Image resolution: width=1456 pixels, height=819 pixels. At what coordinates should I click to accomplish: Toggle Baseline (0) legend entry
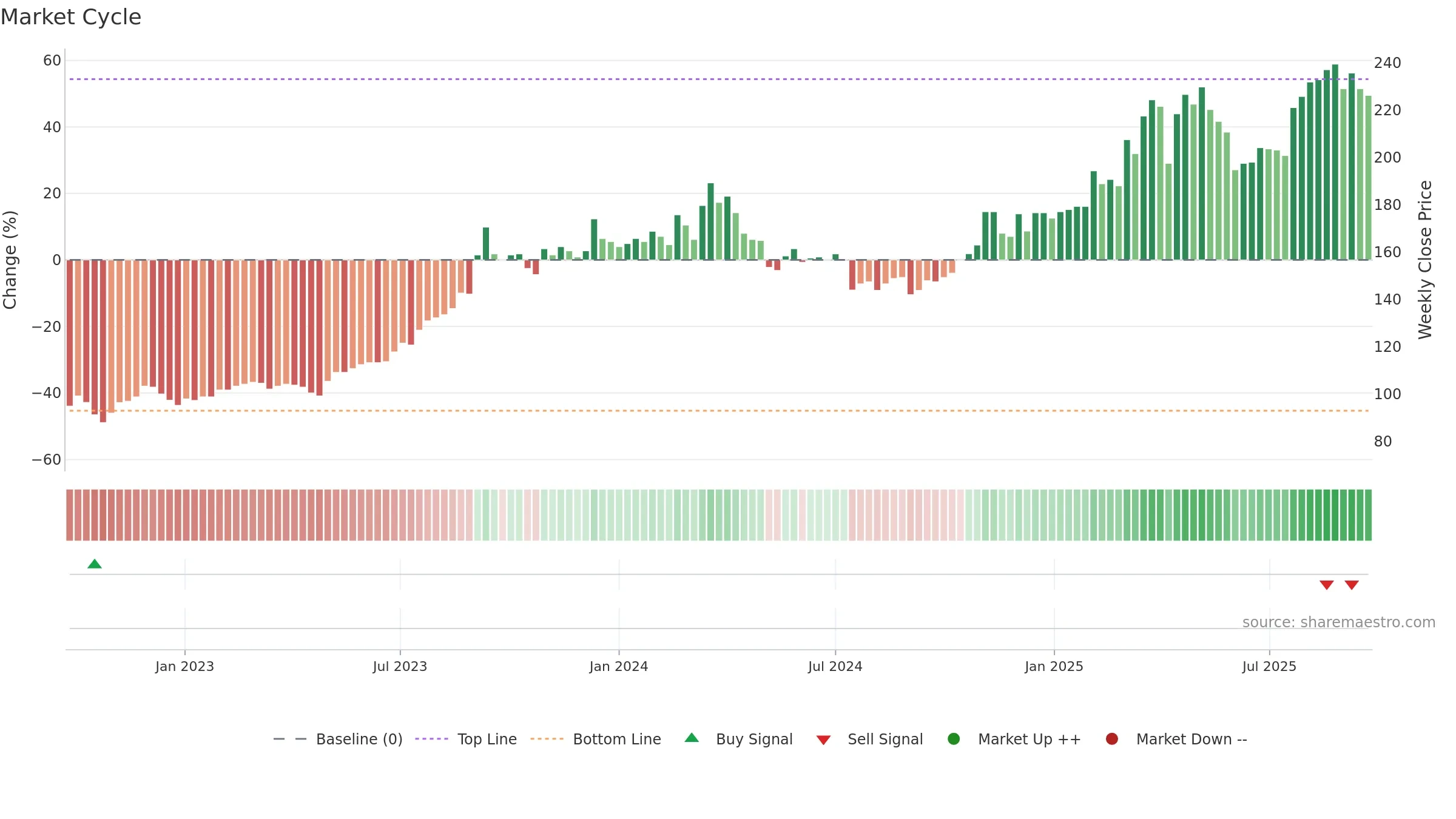[x=338, y=739]
